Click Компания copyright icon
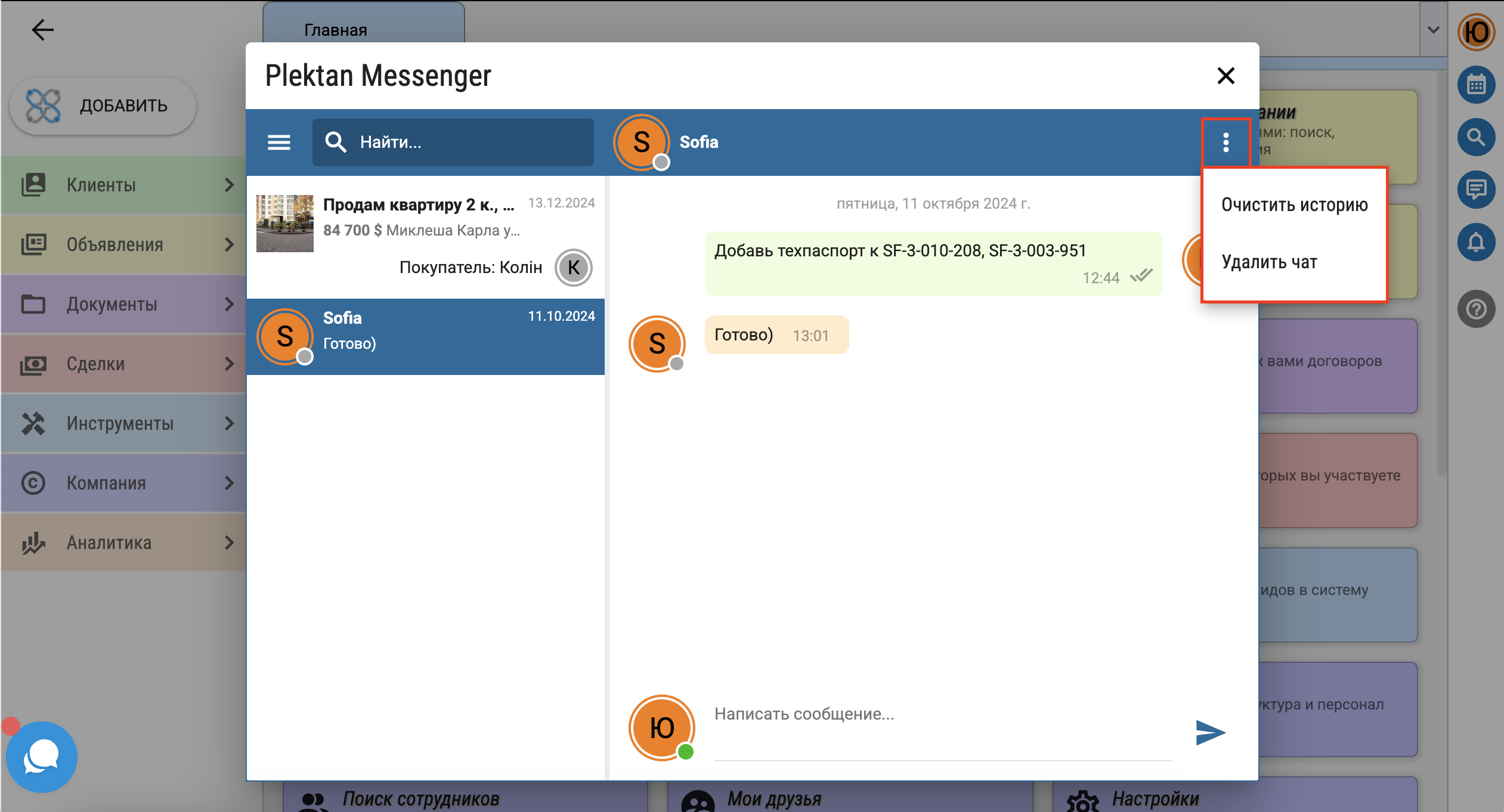Screen dimensions: 1504x812 (x=33, y=483)
